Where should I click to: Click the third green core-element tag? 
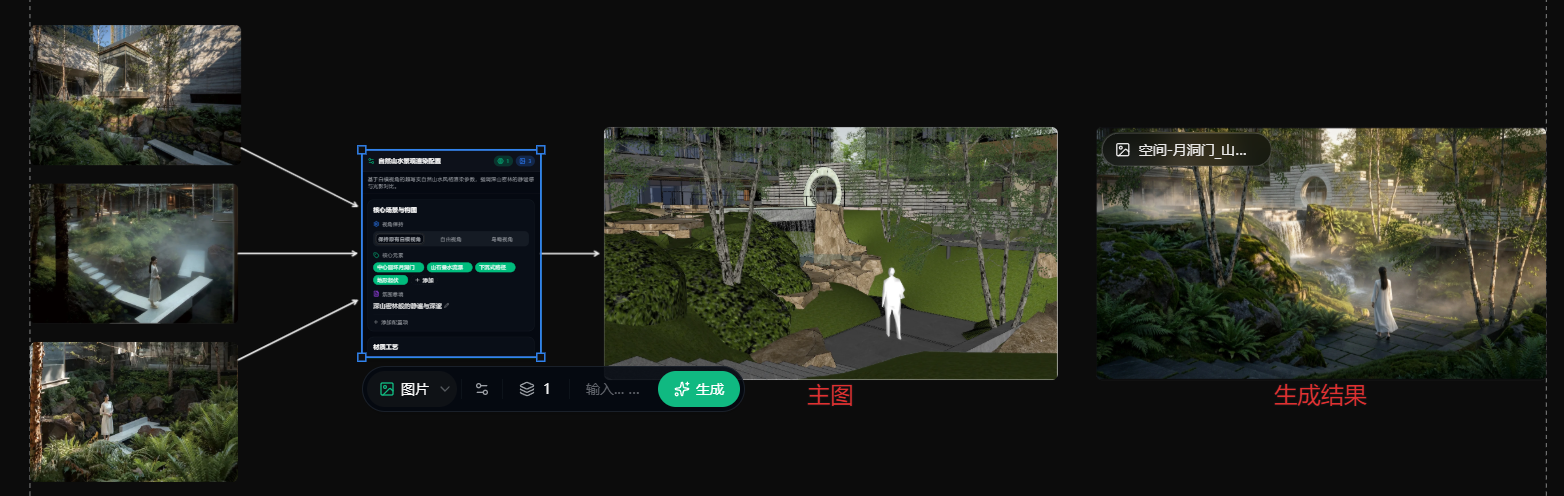click(495, 267)
